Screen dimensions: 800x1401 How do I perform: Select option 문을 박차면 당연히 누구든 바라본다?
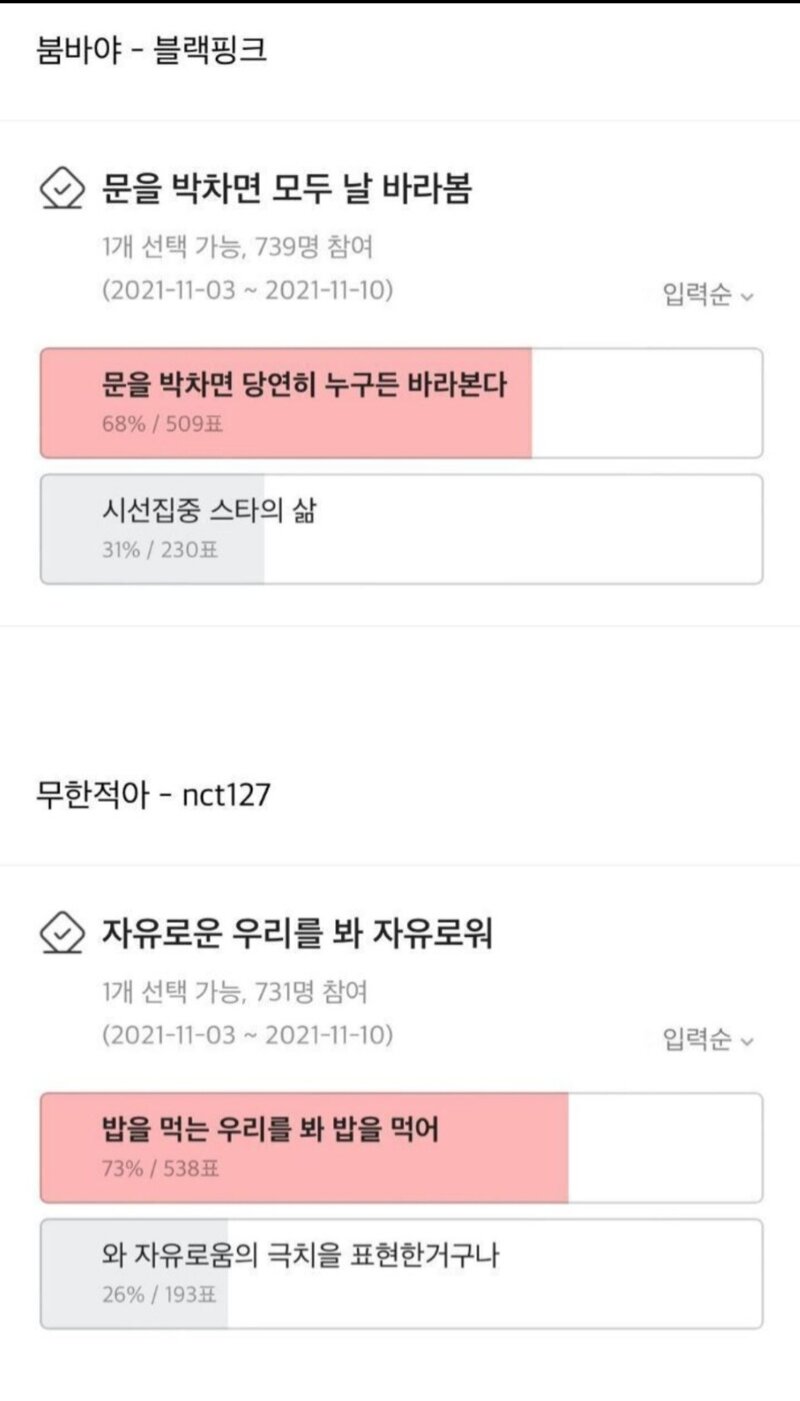(401, 403)
